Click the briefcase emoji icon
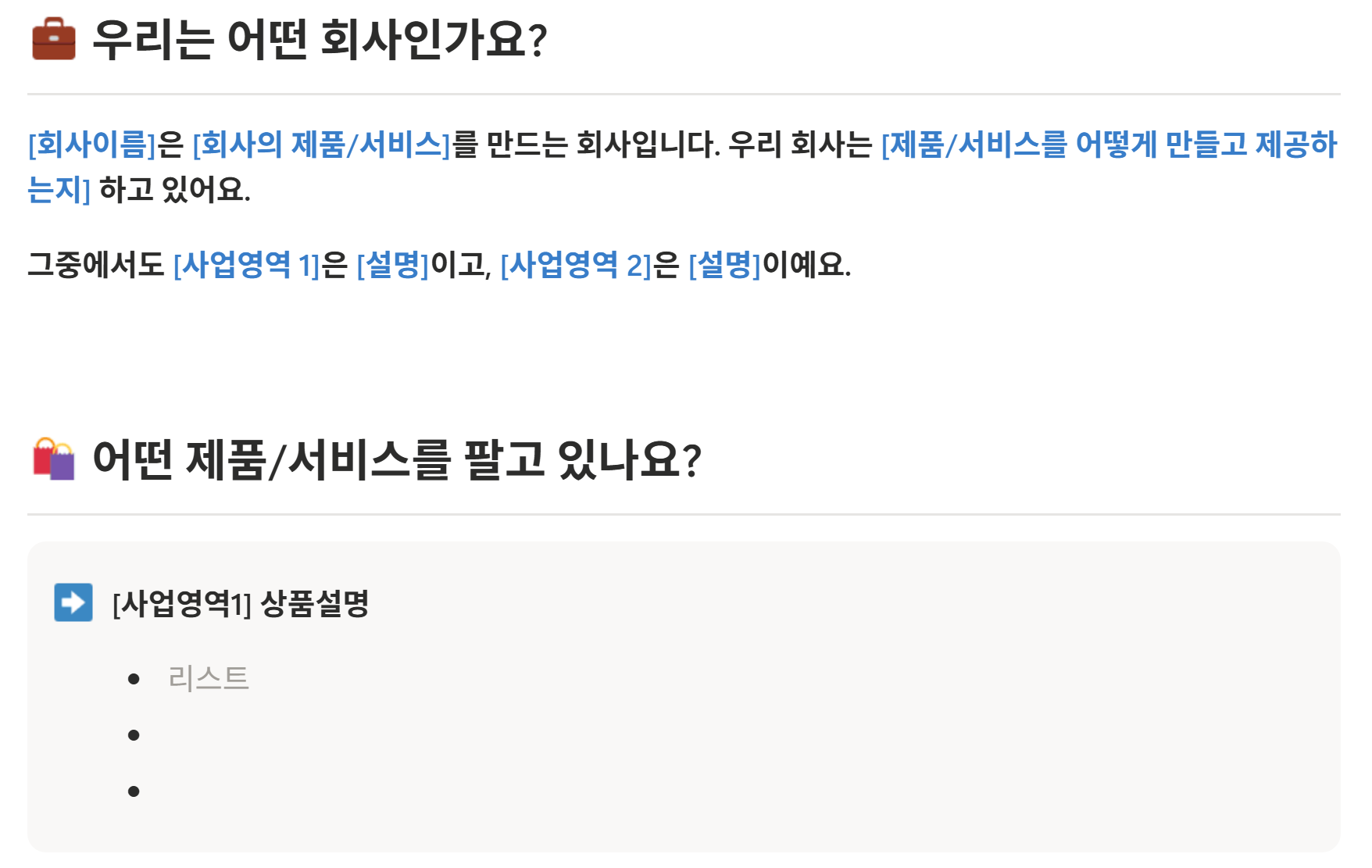1372x868 pixels. (x=53, y=38)
